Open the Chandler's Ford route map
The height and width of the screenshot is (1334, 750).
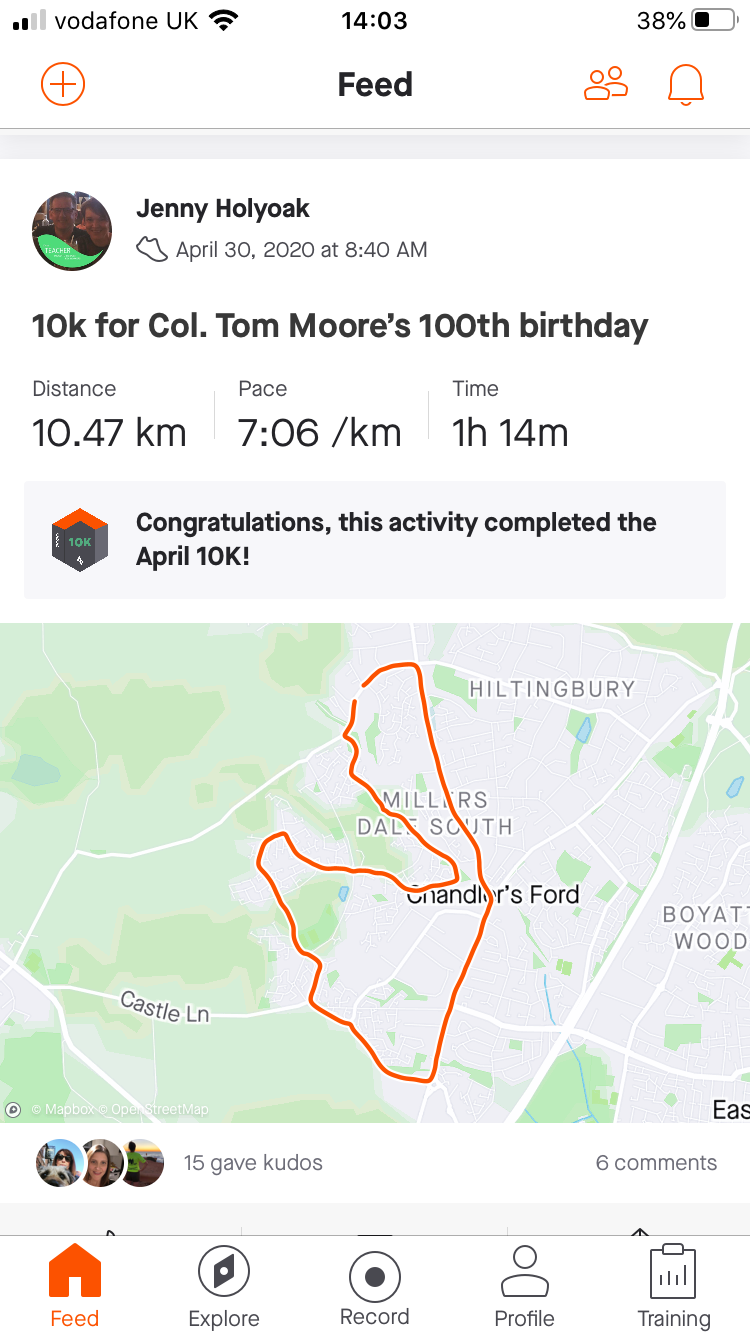375,872
